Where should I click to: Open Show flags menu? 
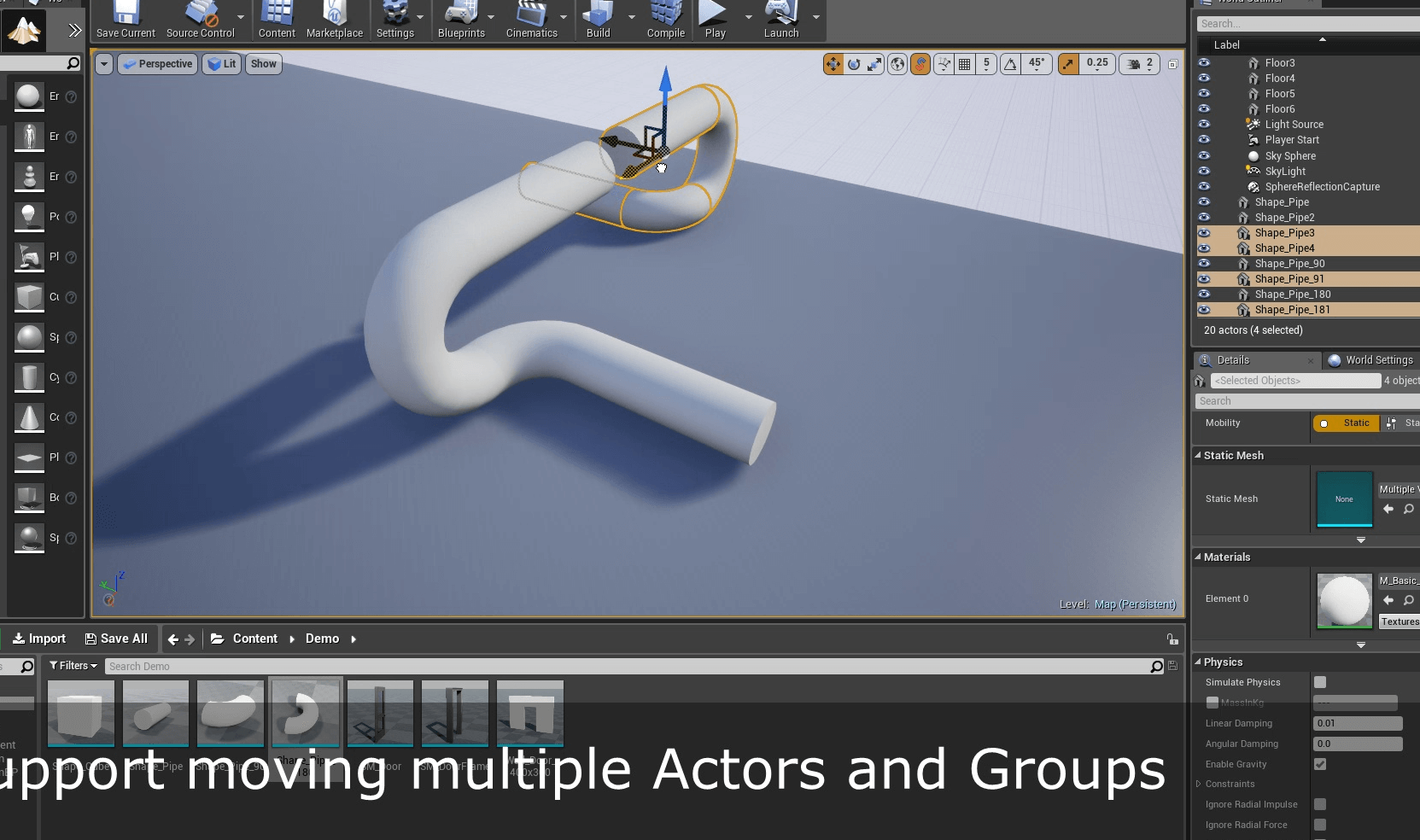tap(264, 64)
